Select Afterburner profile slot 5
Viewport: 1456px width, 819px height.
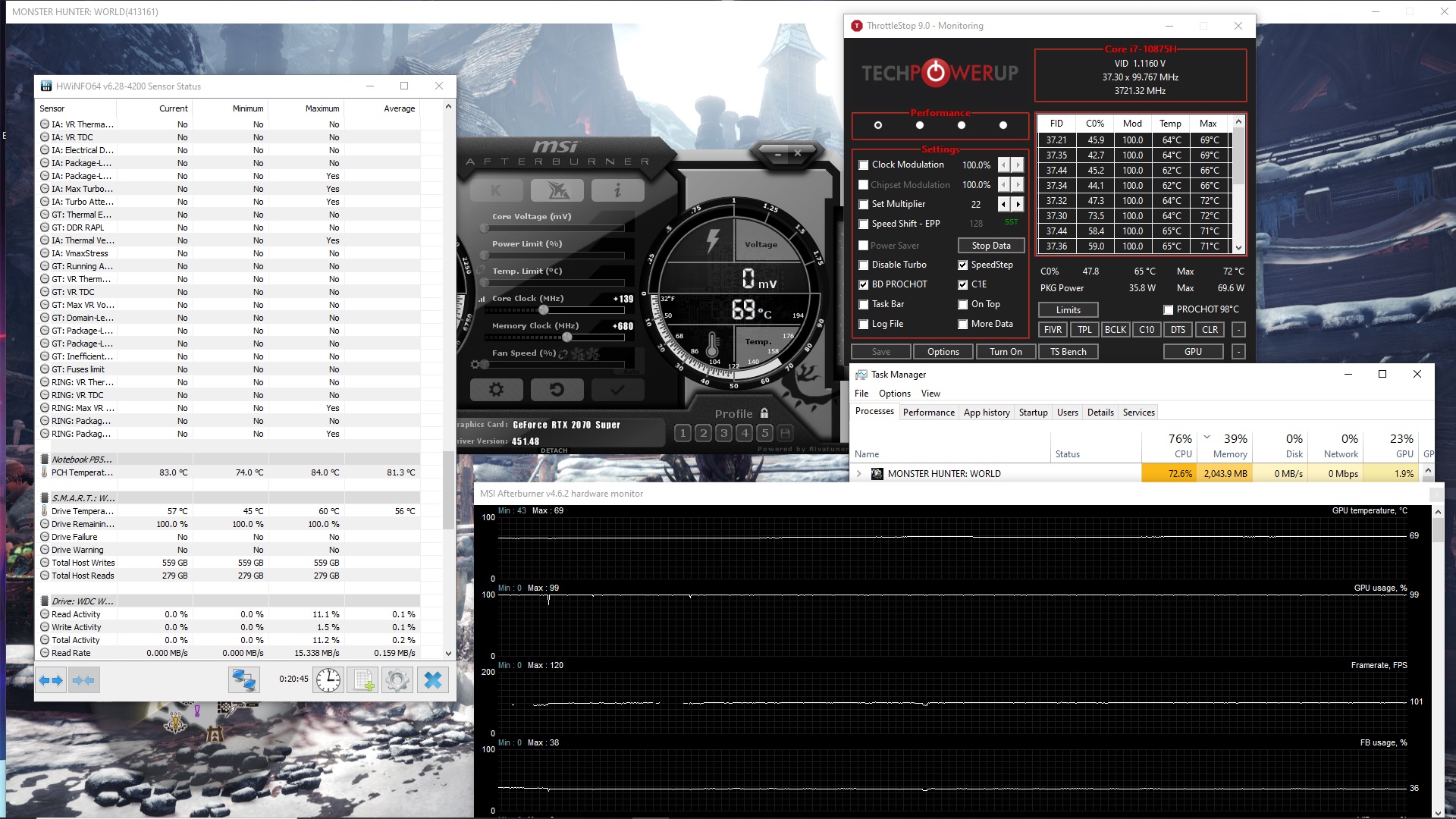click(x=765, y=433)
